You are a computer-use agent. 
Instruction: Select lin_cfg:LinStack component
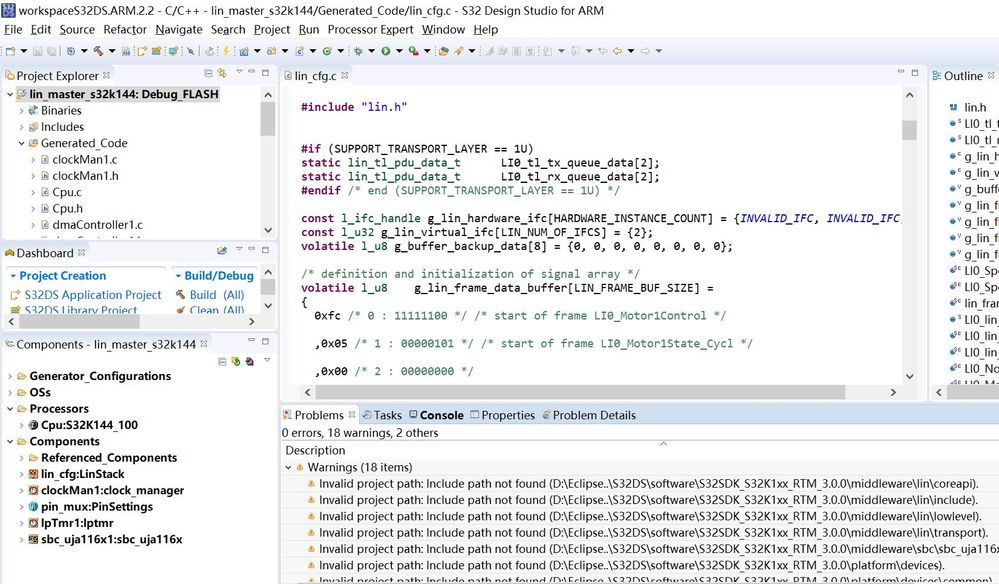(x=82, y=474)
